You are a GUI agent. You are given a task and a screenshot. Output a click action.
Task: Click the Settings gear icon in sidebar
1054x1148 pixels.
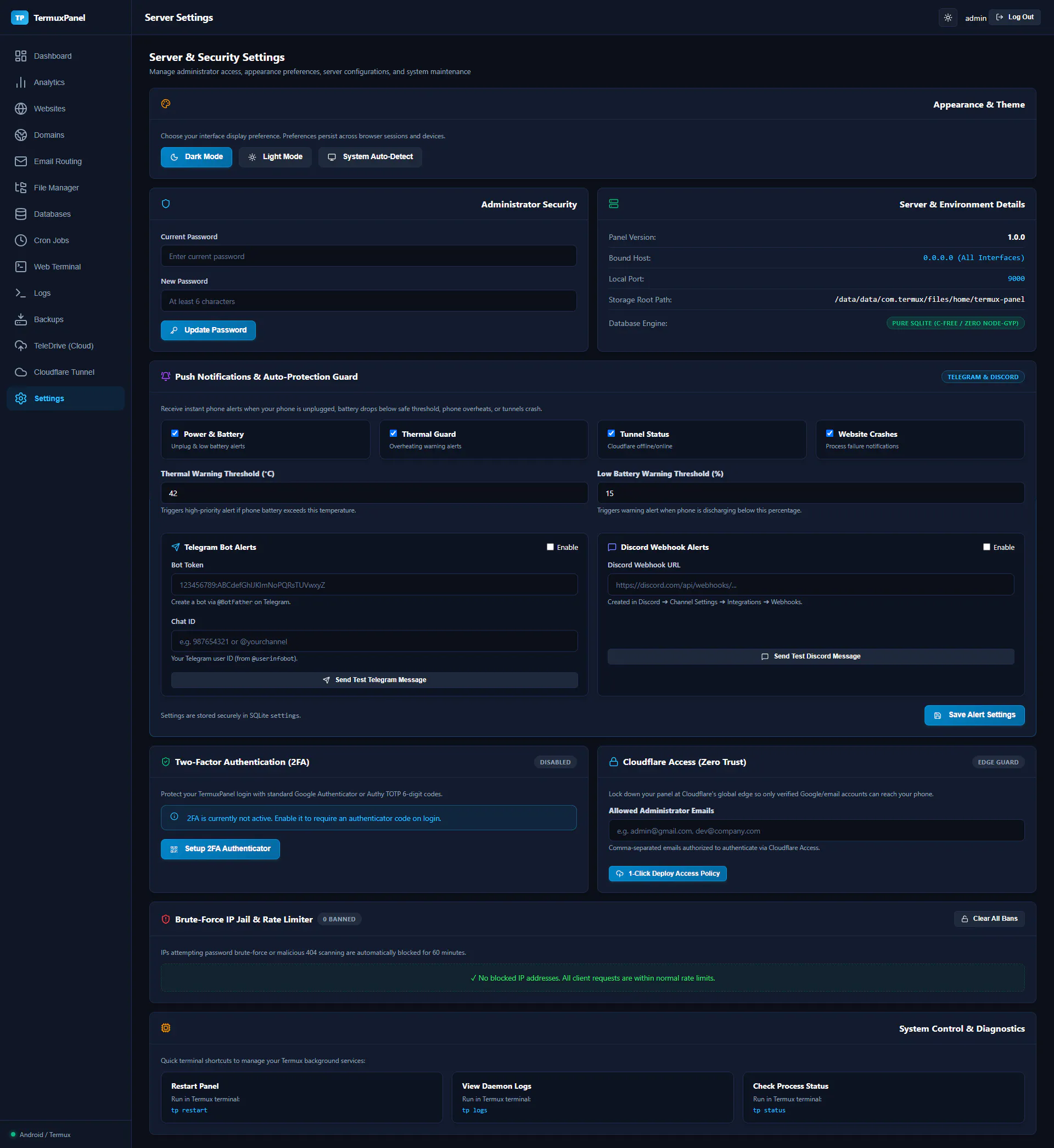(21, 398)
